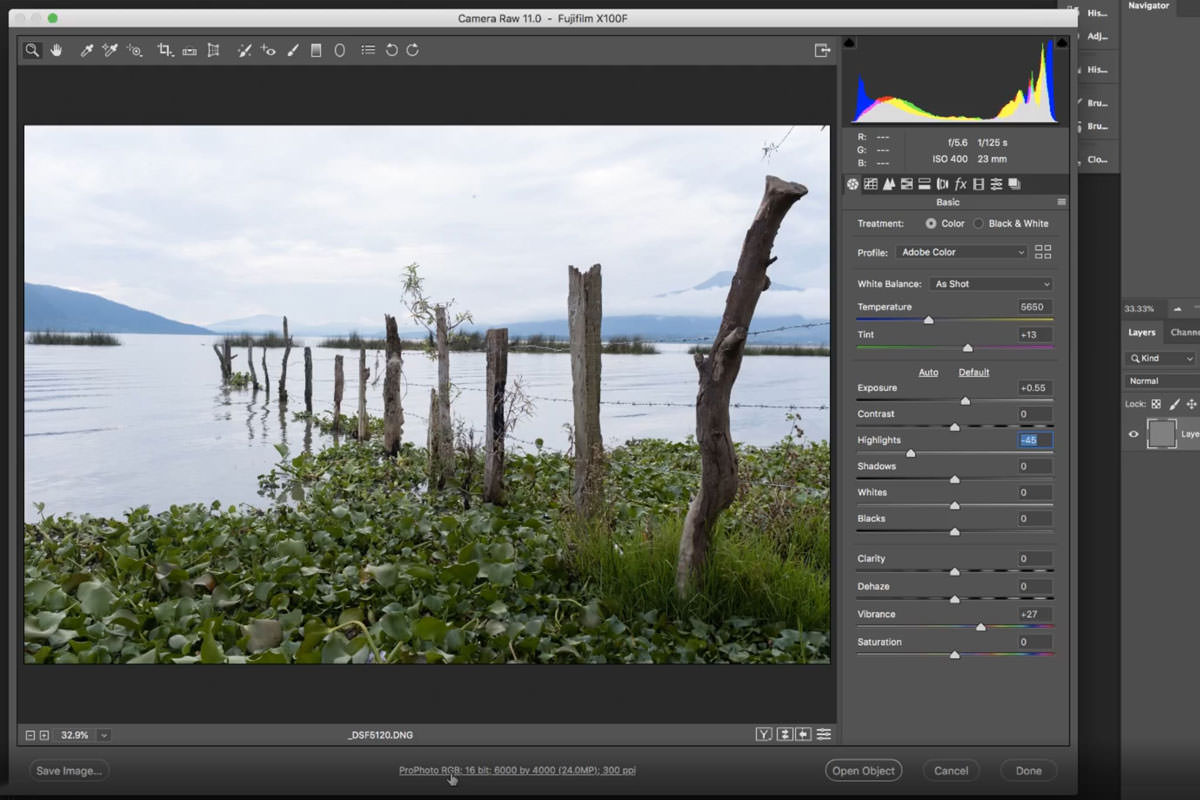This screenshot has height=800, width=1200.
Task: Open the zoom level dropdown
Action: click(103, 734)
